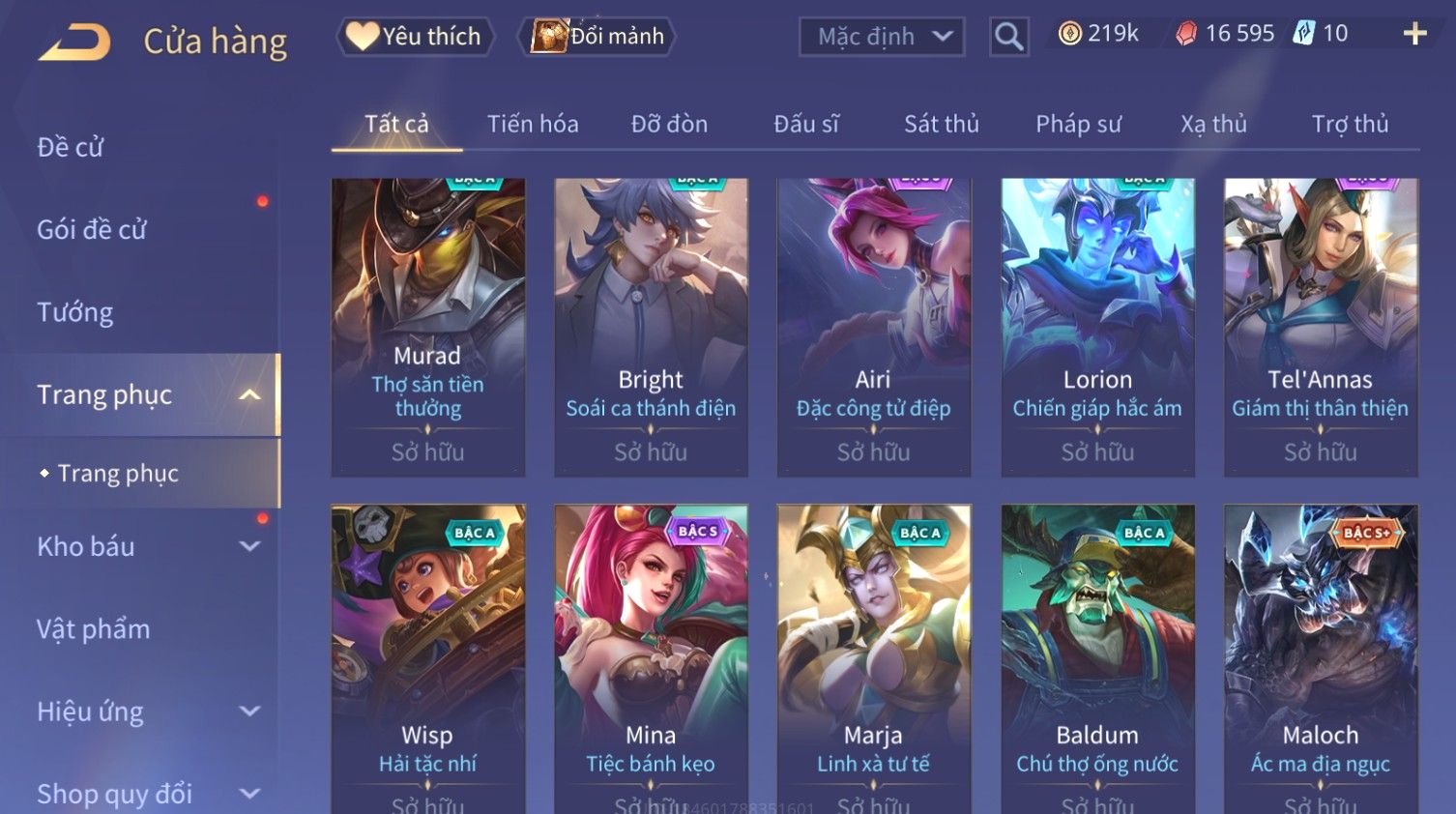Open the Murad Thợ săn tiền thưởng skin card
Screen dimensions: 1456x814
tap(428, 327)
